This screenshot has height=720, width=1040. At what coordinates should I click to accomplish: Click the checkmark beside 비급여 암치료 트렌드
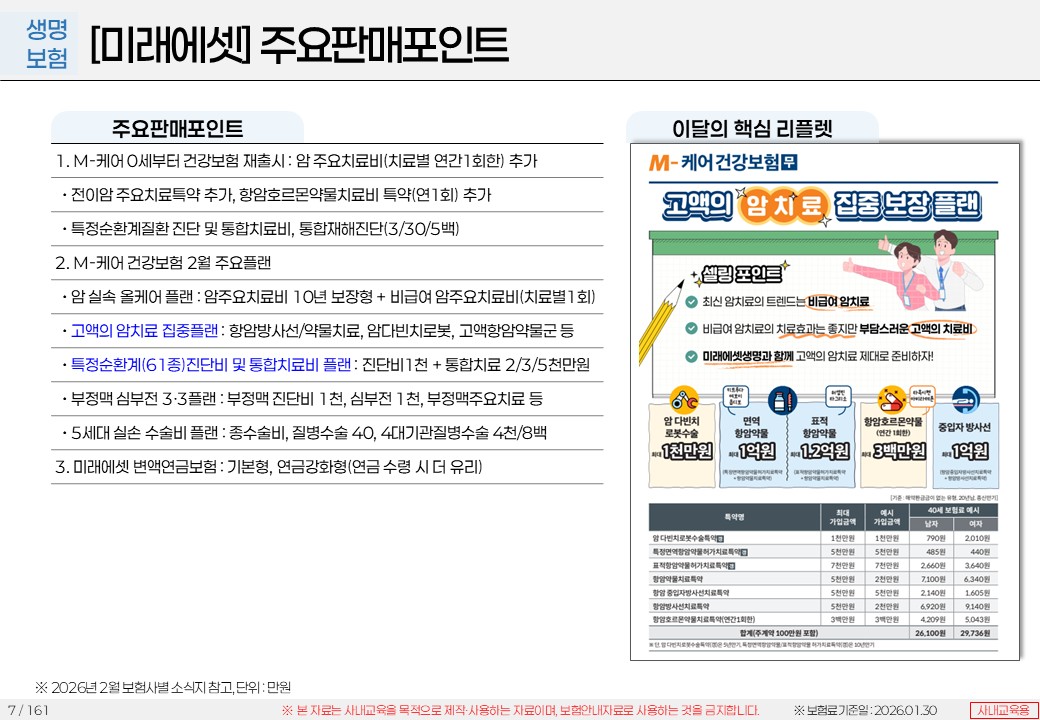click(692, 301)
